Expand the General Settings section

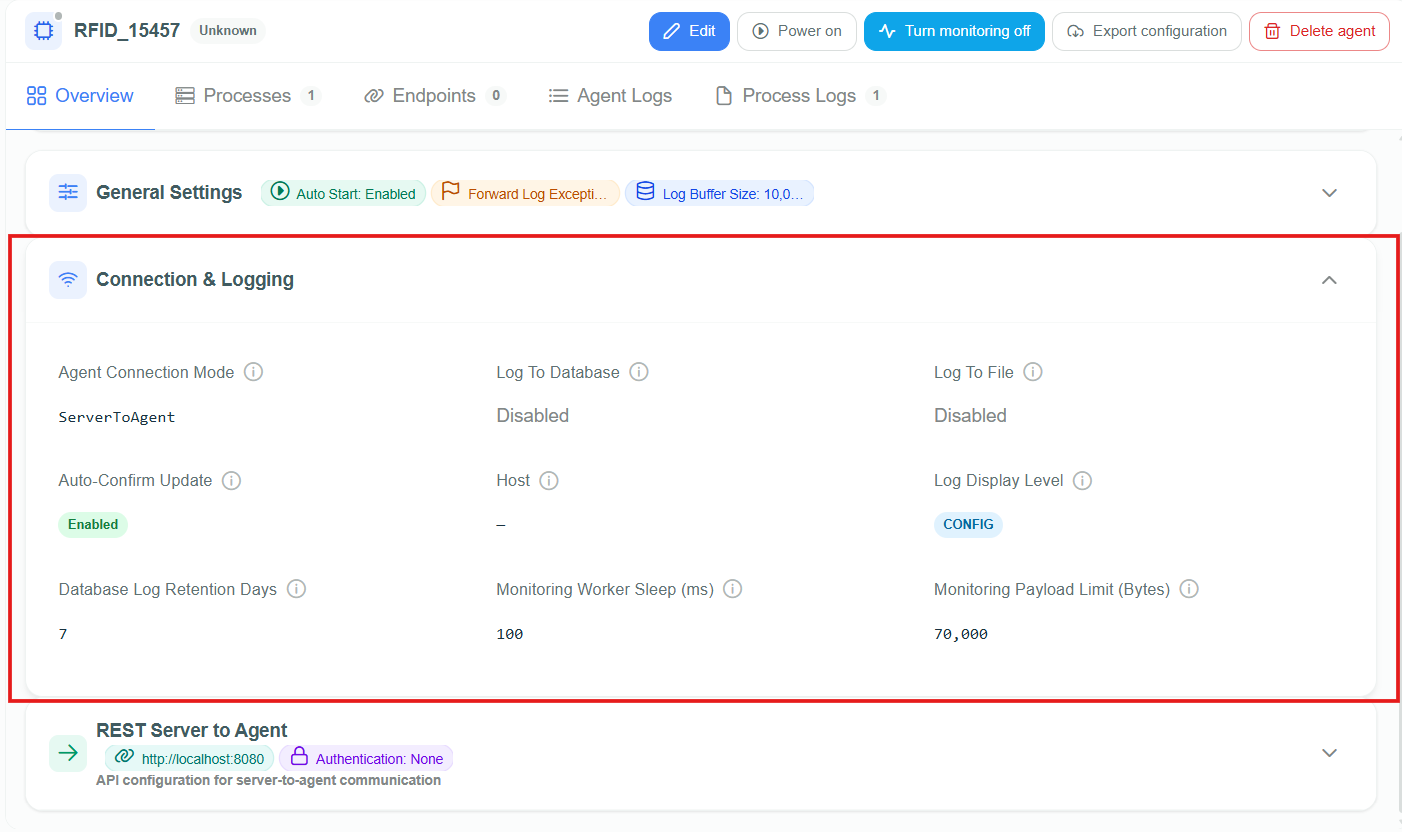(1329, 193)
